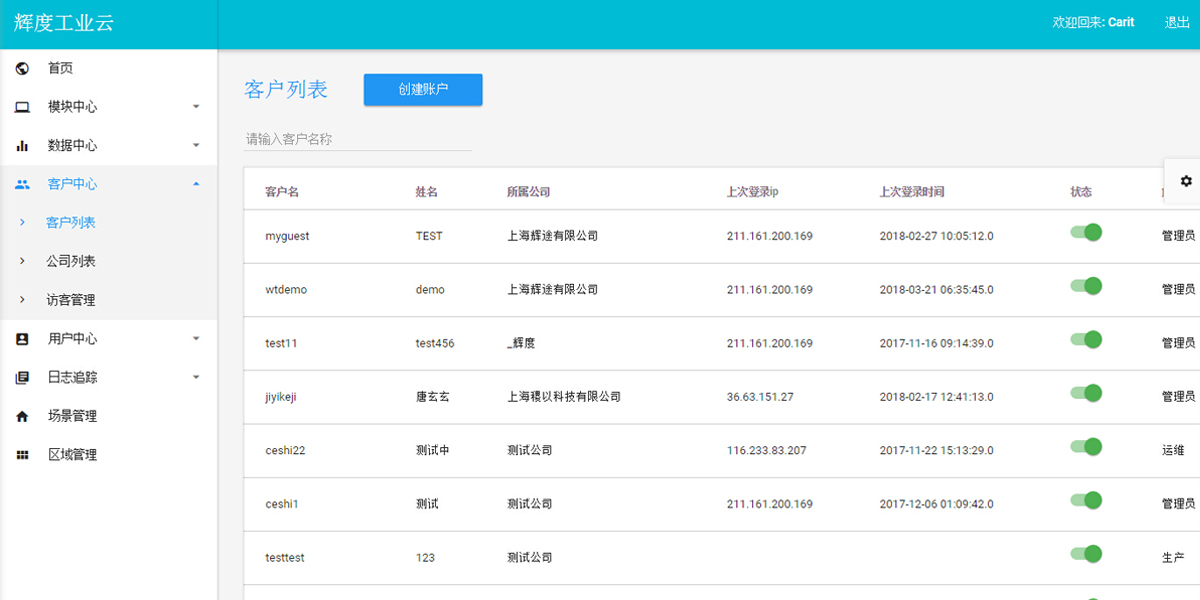Click the laptop icon for 模块中心
1200x600 pixels.
(23, 107)
